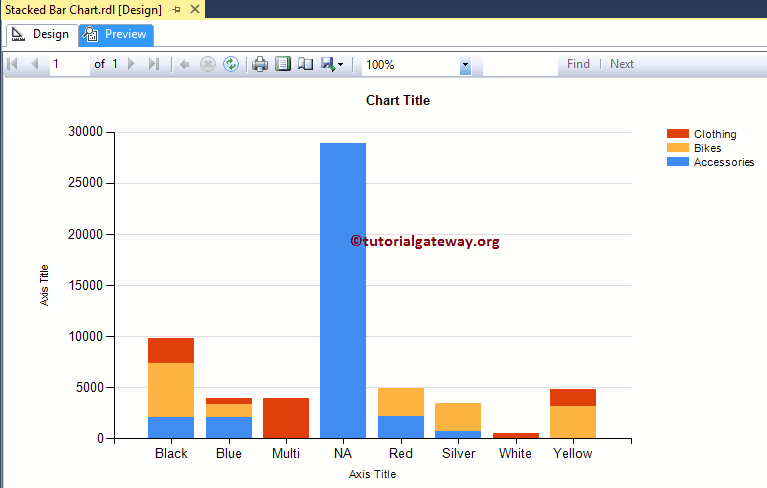
Task: Switch to print layout view
Action: [283, 64]
